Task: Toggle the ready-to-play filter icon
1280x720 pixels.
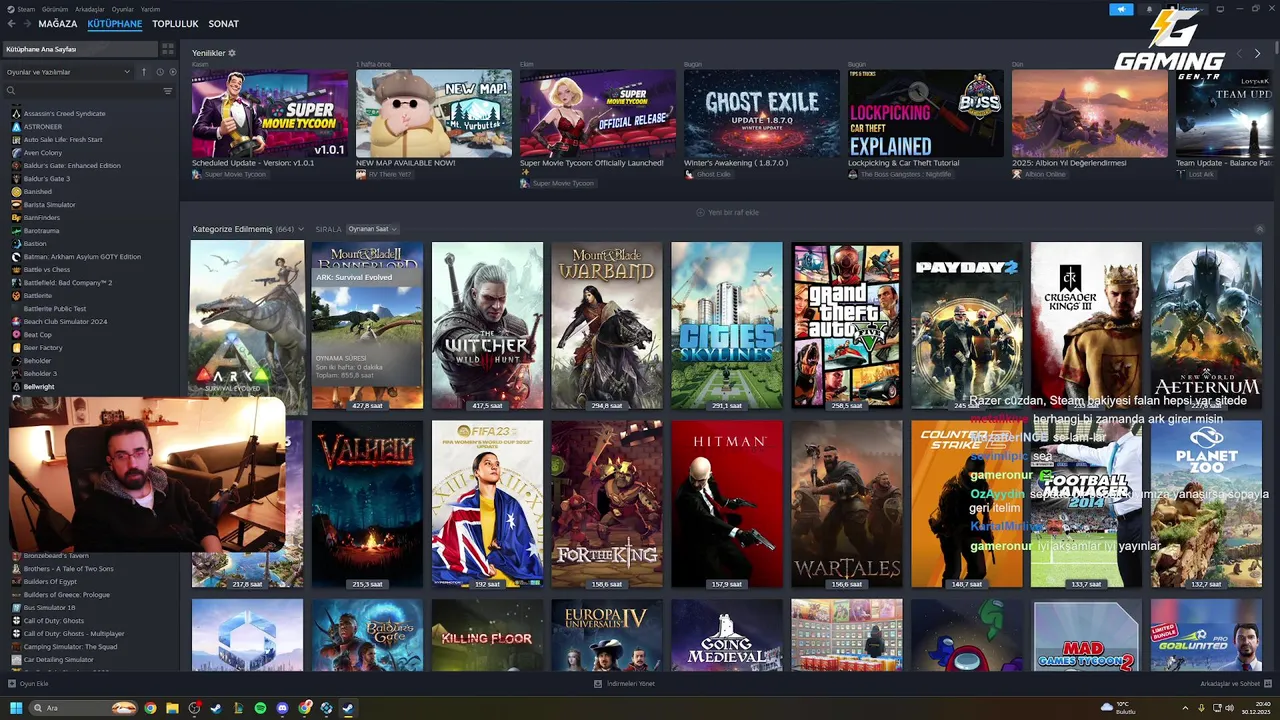Action: click(172, 72)
